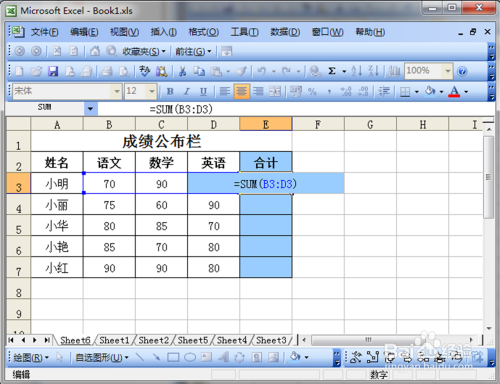The height and width of the screenshot is (384, 500).
Task: Open the 格式(O) menu
Action: 204,32
